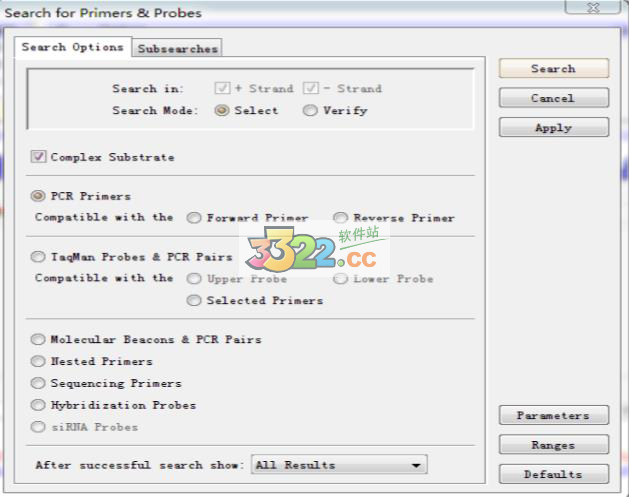The height and width of the screenshot is (497, 629).
Task: Select the Hybridization Probes option
Action: [x=38, y=405]
